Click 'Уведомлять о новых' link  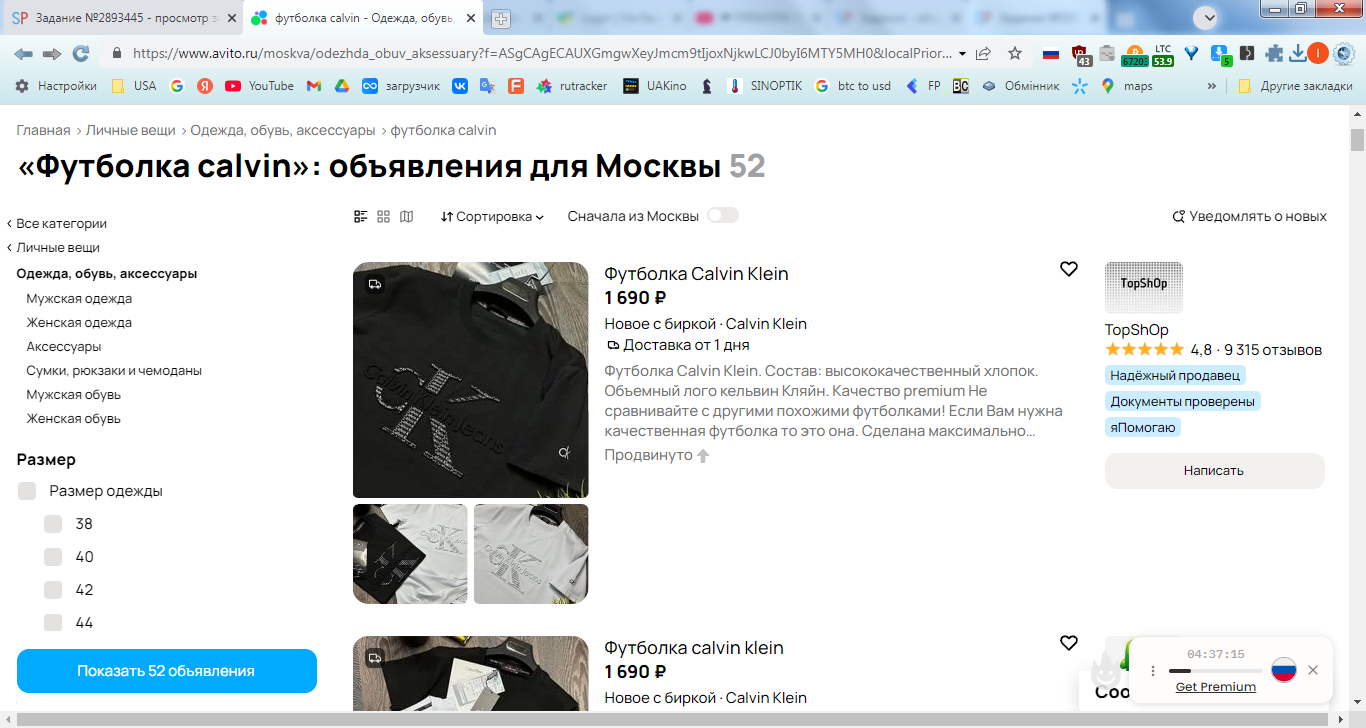tap(1250, 216)
